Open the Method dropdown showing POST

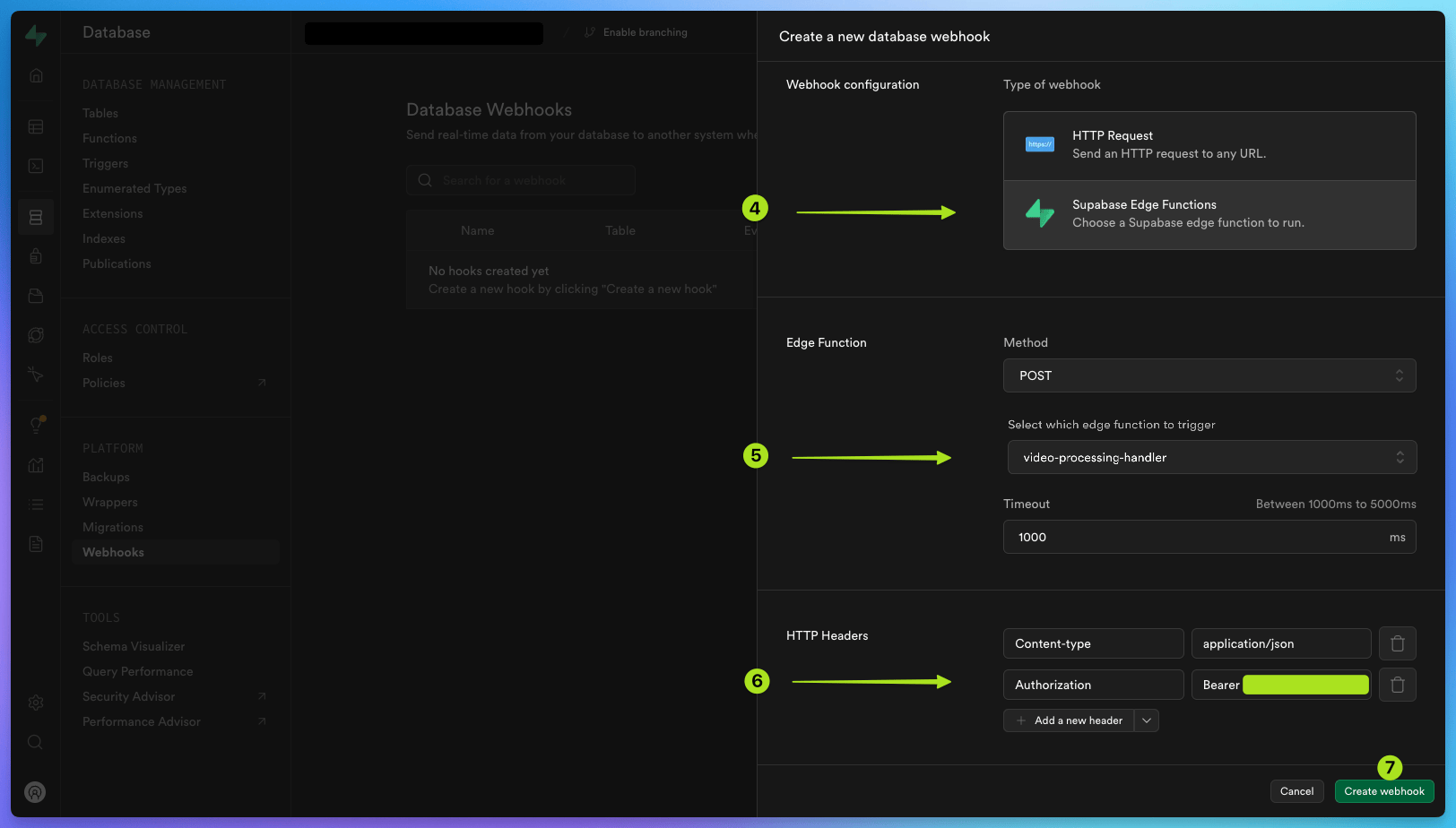pyautogui.click(x=1209, y=375)
